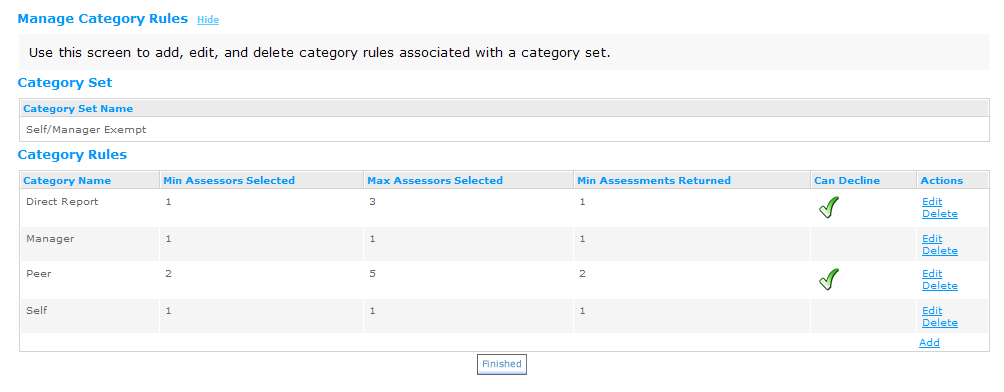Image resolution: width=1004 pixels, height=392 pixels.
Task: Click the Max Assessors Selected column header
Action: pyautogui.click(x=435, y=181)
